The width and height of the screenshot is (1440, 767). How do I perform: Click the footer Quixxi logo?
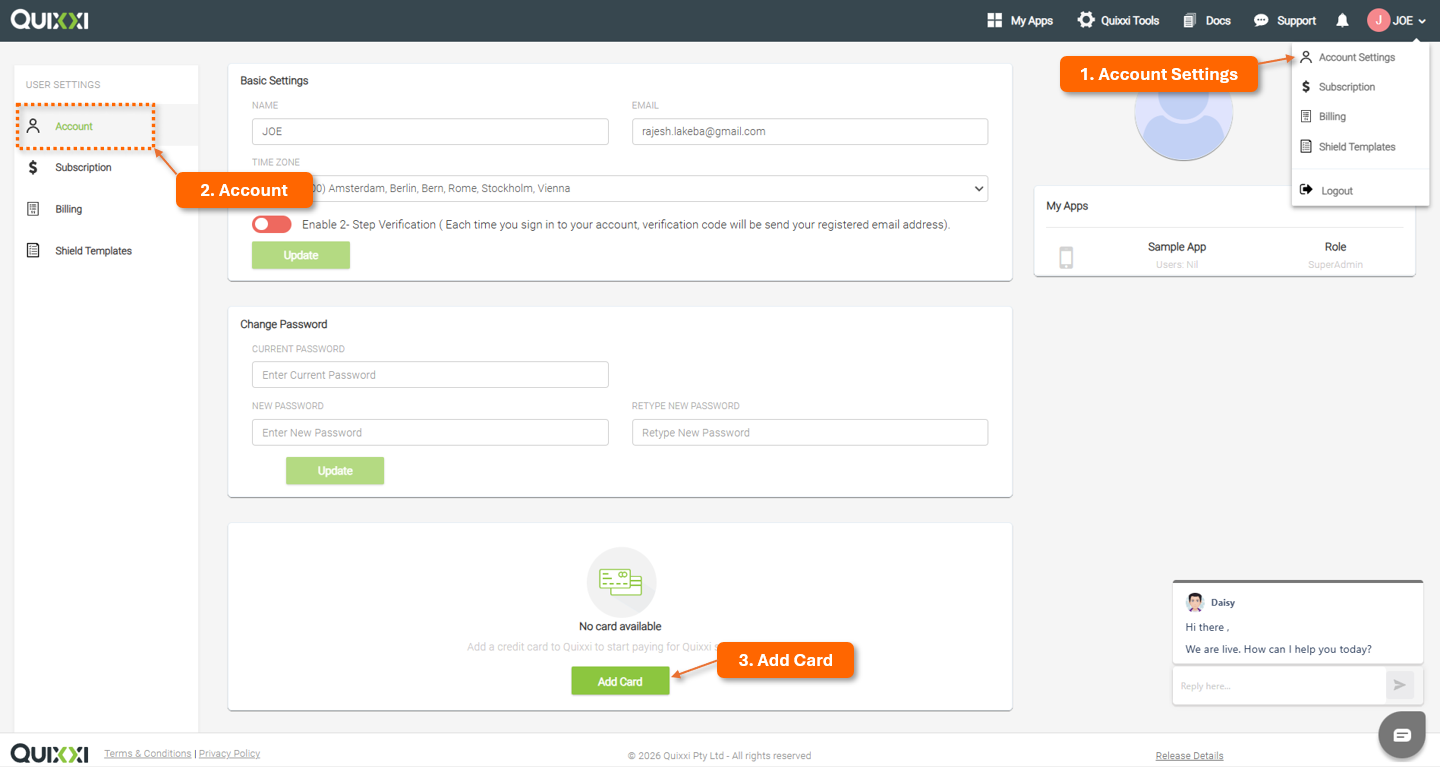[x=49, y=753]
